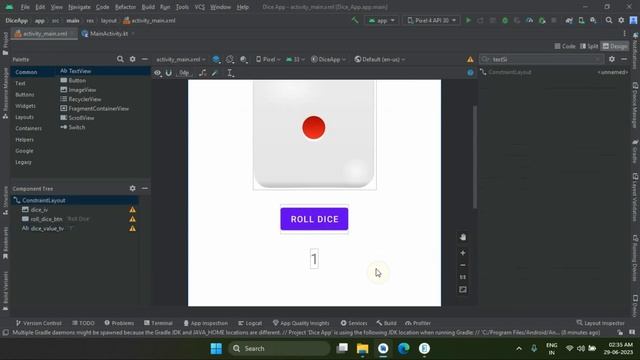640x360 pixels.
Task: Start the Debug app bug icon
Action: pos(505,20)
